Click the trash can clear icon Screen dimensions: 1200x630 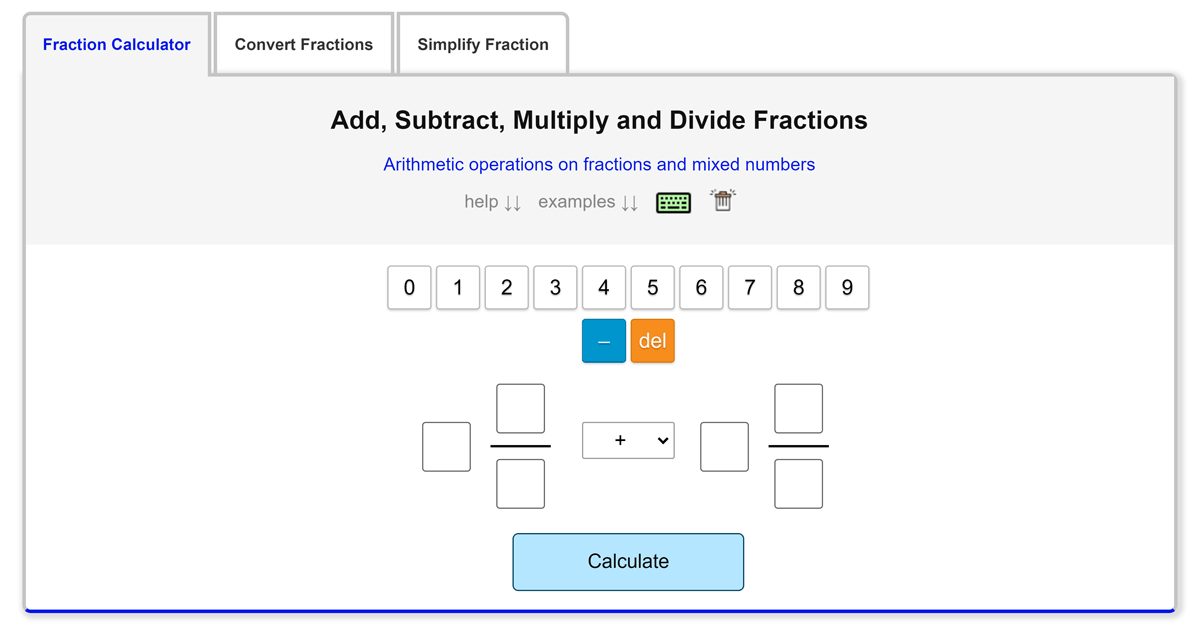click(722, 200)
